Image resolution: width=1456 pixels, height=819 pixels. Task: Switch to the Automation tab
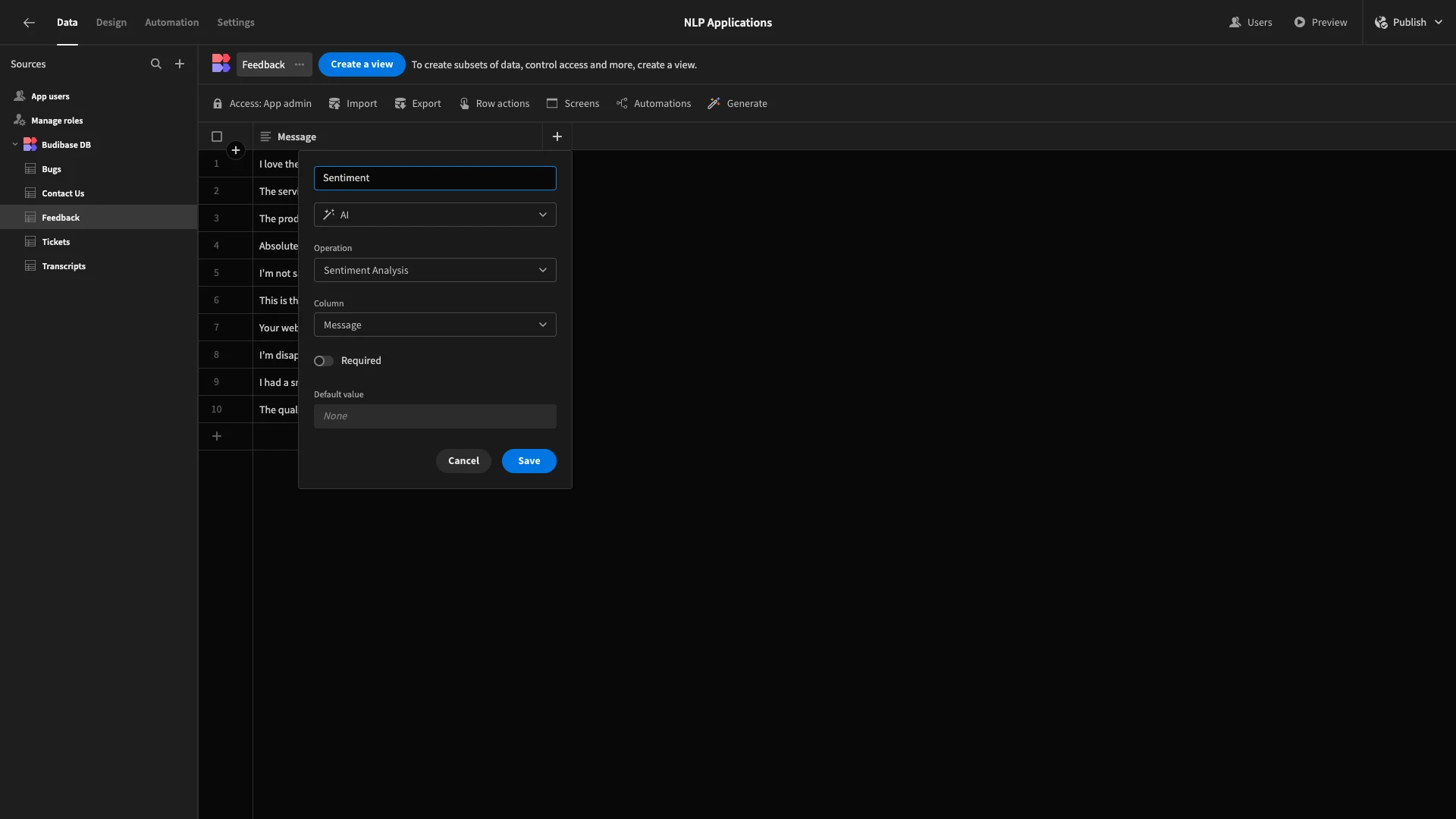tap(171, 23)
